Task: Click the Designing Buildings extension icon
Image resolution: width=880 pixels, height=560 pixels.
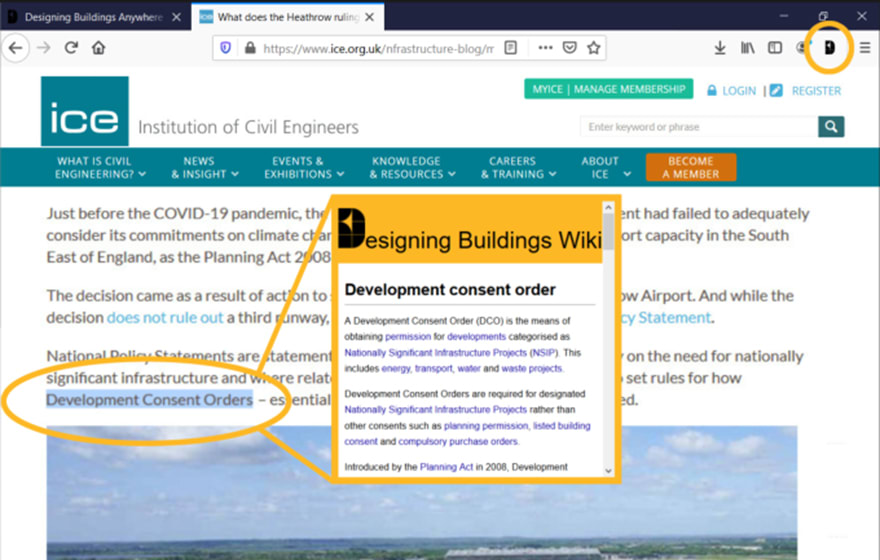Action: pyautogui.click(x=829, y=48)
